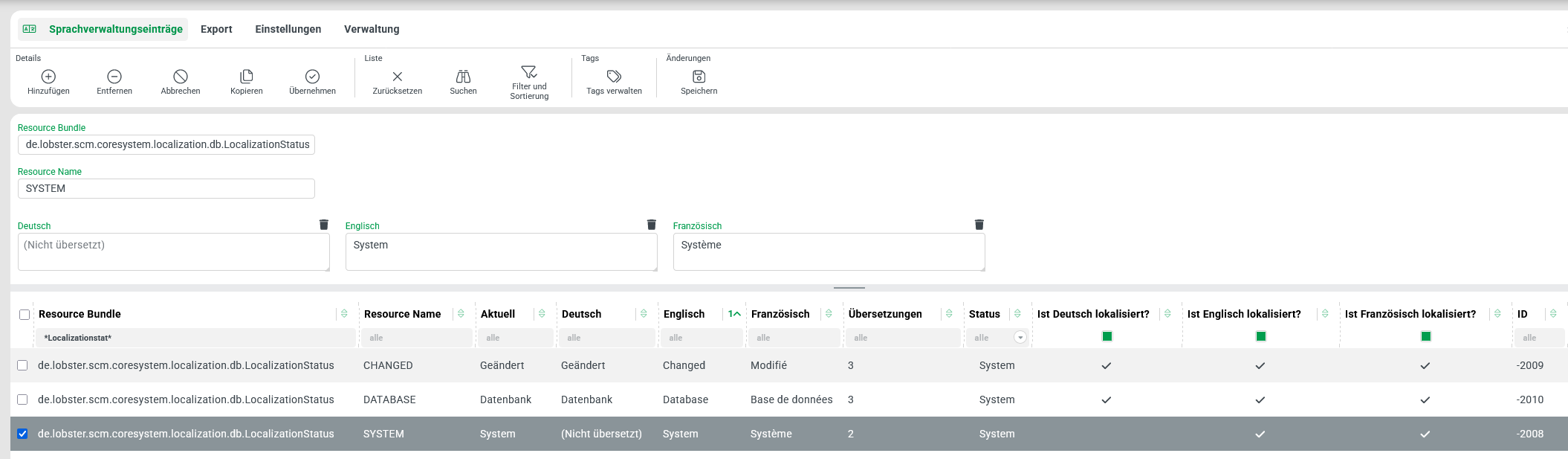Toggle the select-all checkbox in table header
Screen dimensions: 1568x459
click(25, 315)
